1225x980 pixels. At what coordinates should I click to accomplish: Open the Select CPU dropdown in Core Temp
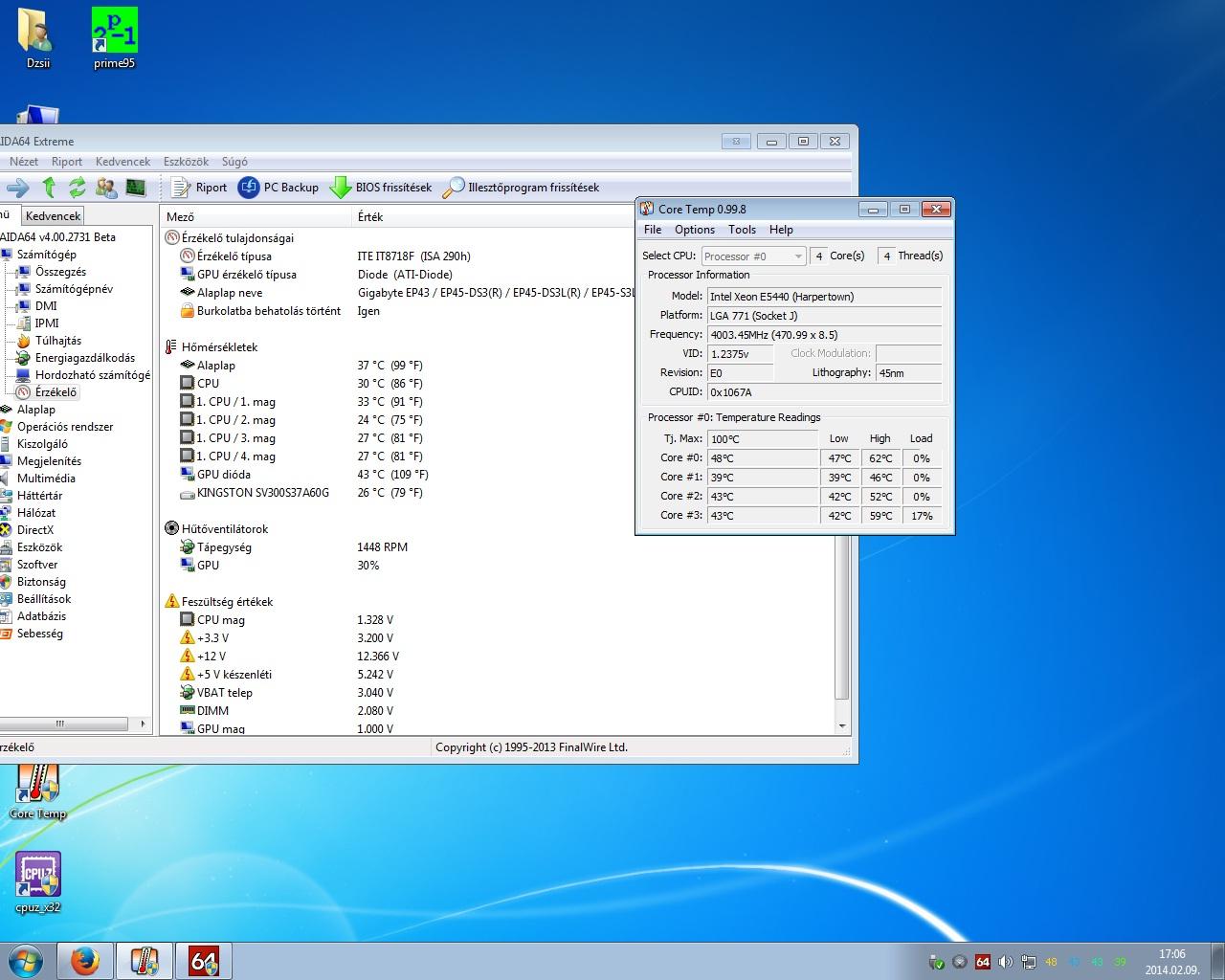click(753, 256)
